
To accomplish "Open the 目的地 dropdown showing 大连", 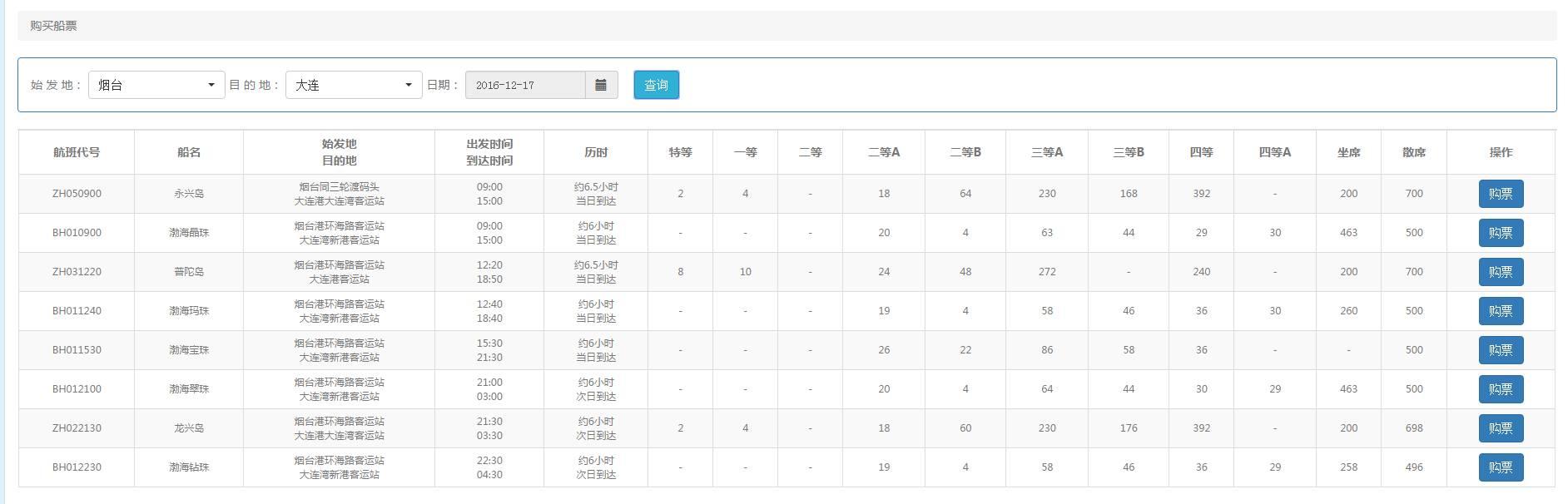I will click(354, 85).
